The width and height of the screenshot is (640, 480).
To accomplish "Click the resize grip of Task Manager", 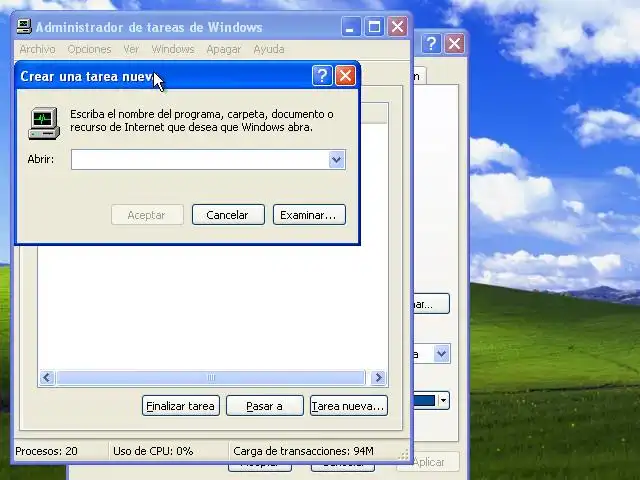I will pos(404,455).
